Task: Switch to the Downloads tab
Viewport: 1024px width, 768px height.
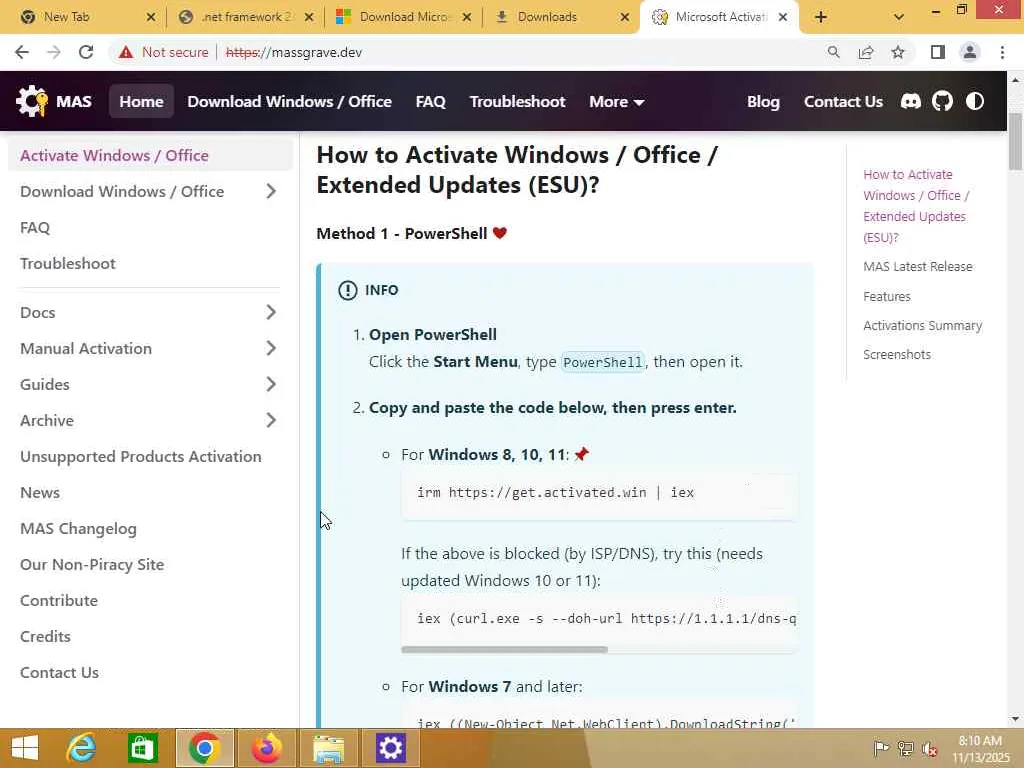Action: click(x=561, y=17)
